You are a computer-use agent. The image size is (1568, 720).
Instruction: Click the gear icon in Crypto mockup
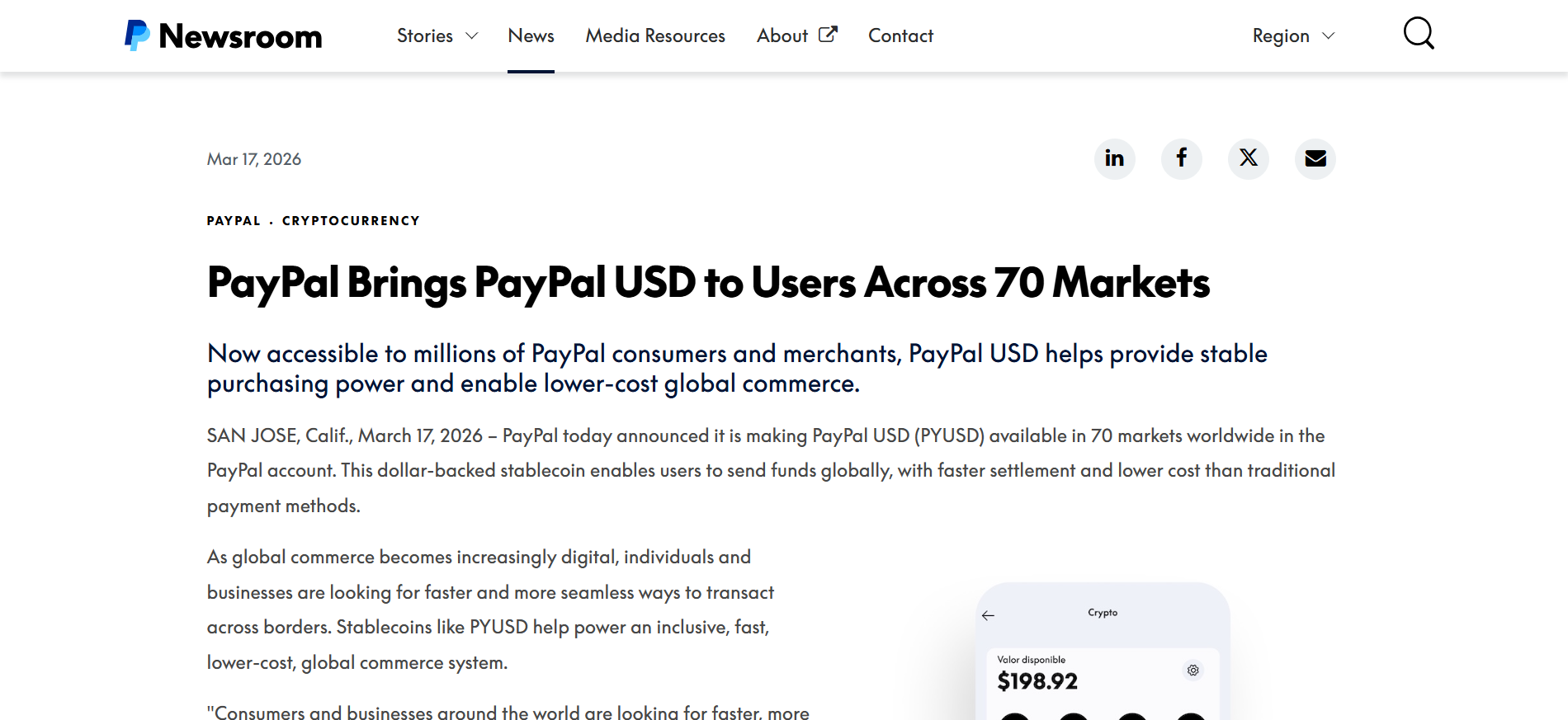point(1193,670)
